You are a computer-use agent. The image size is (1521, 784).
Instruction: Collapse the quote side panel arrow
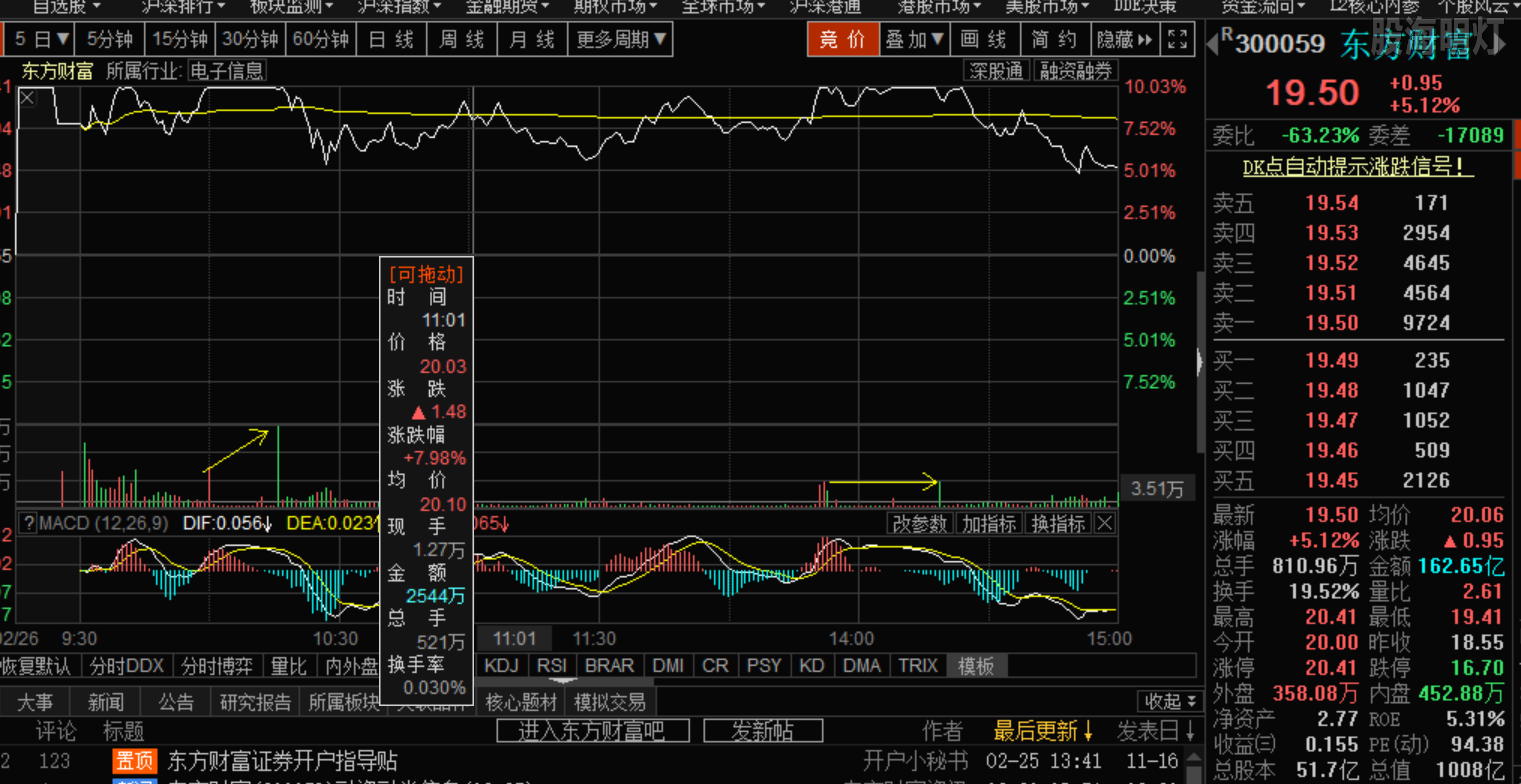(x=1200, y=362)
